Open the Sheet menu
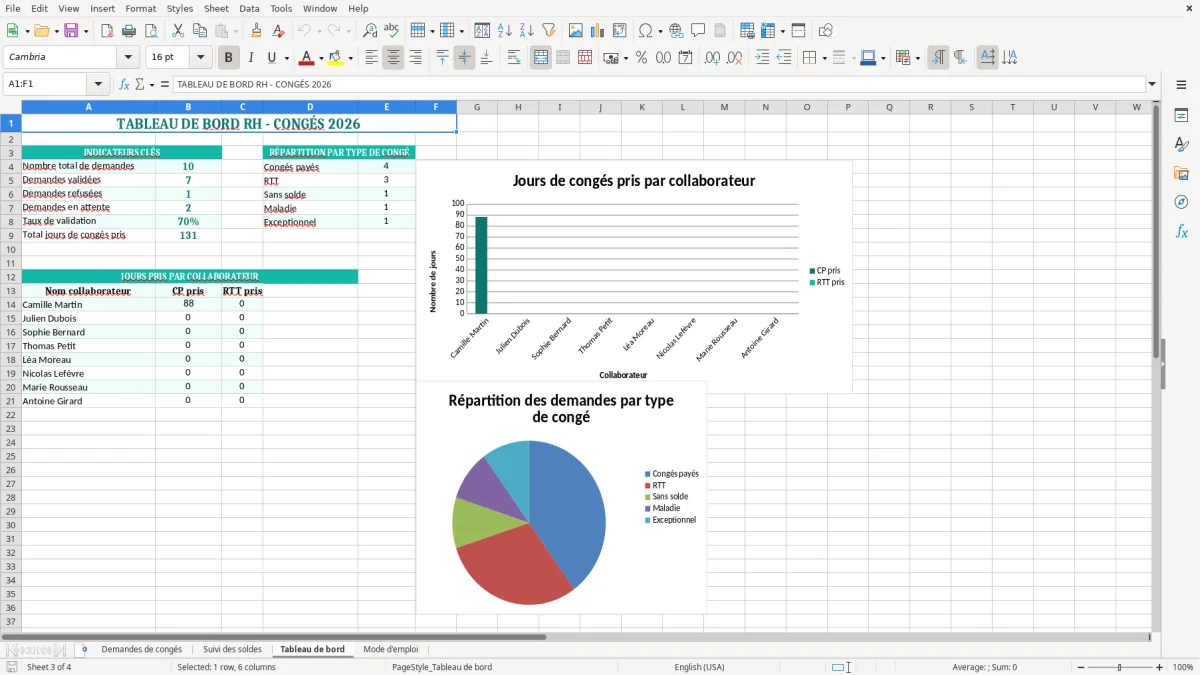 (x=216, y=8)
